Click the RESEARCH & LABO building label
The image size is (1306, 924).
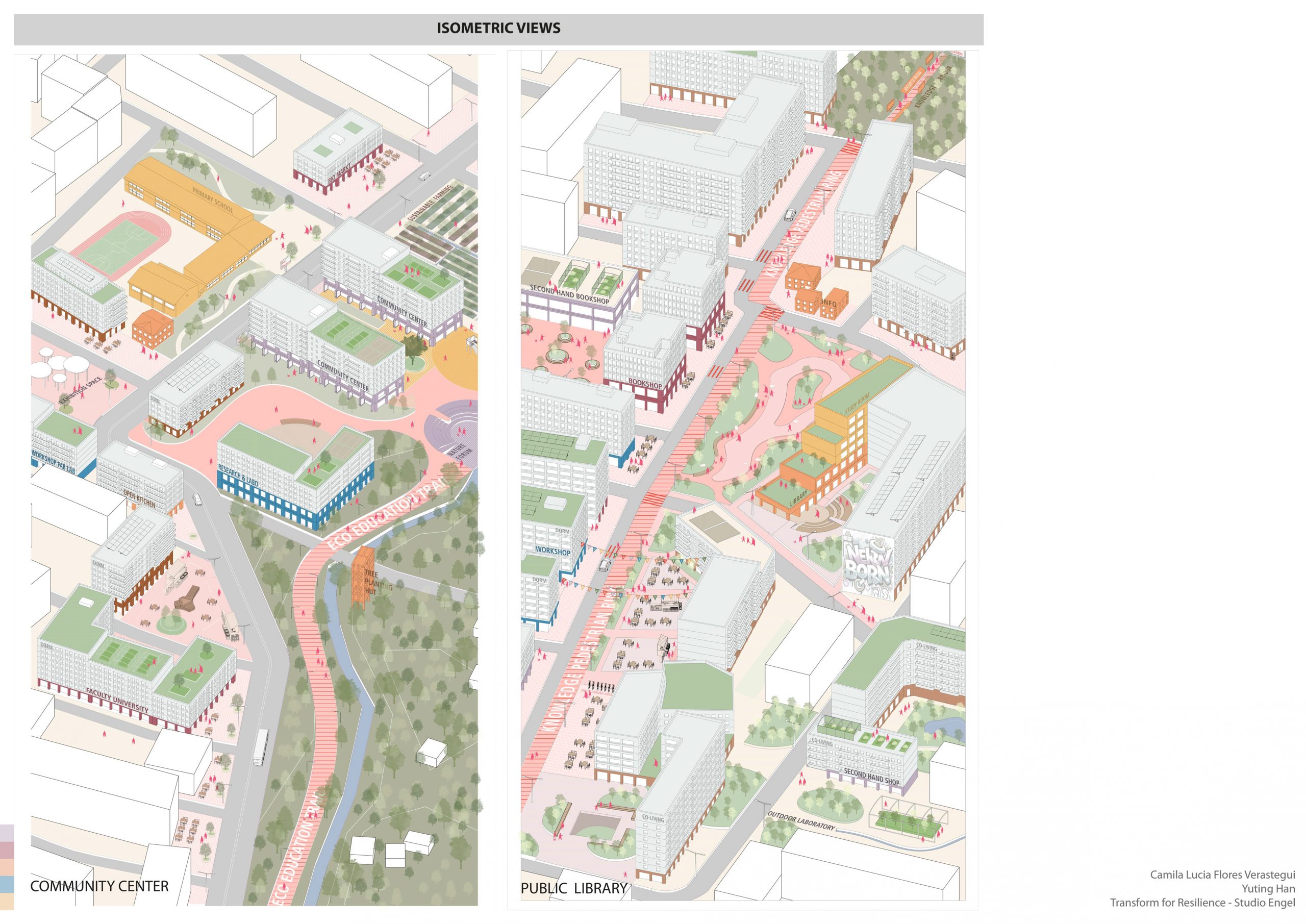238,475
